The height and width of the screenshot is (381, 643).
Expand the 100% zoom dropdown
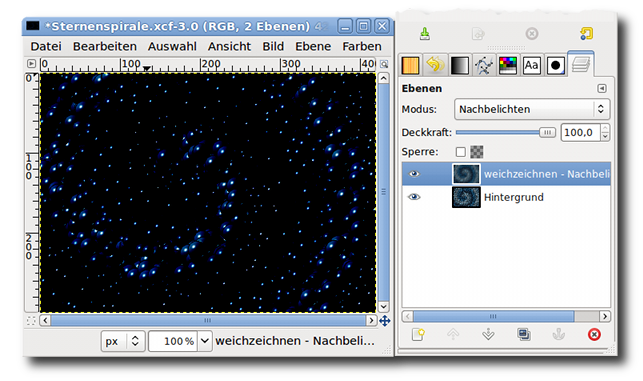(205, 341)
